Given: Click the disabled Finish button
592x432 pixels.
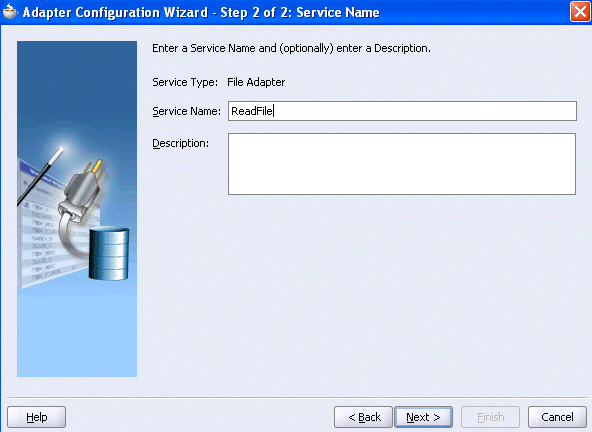Looking at the screenshot, I should point(490,417).
